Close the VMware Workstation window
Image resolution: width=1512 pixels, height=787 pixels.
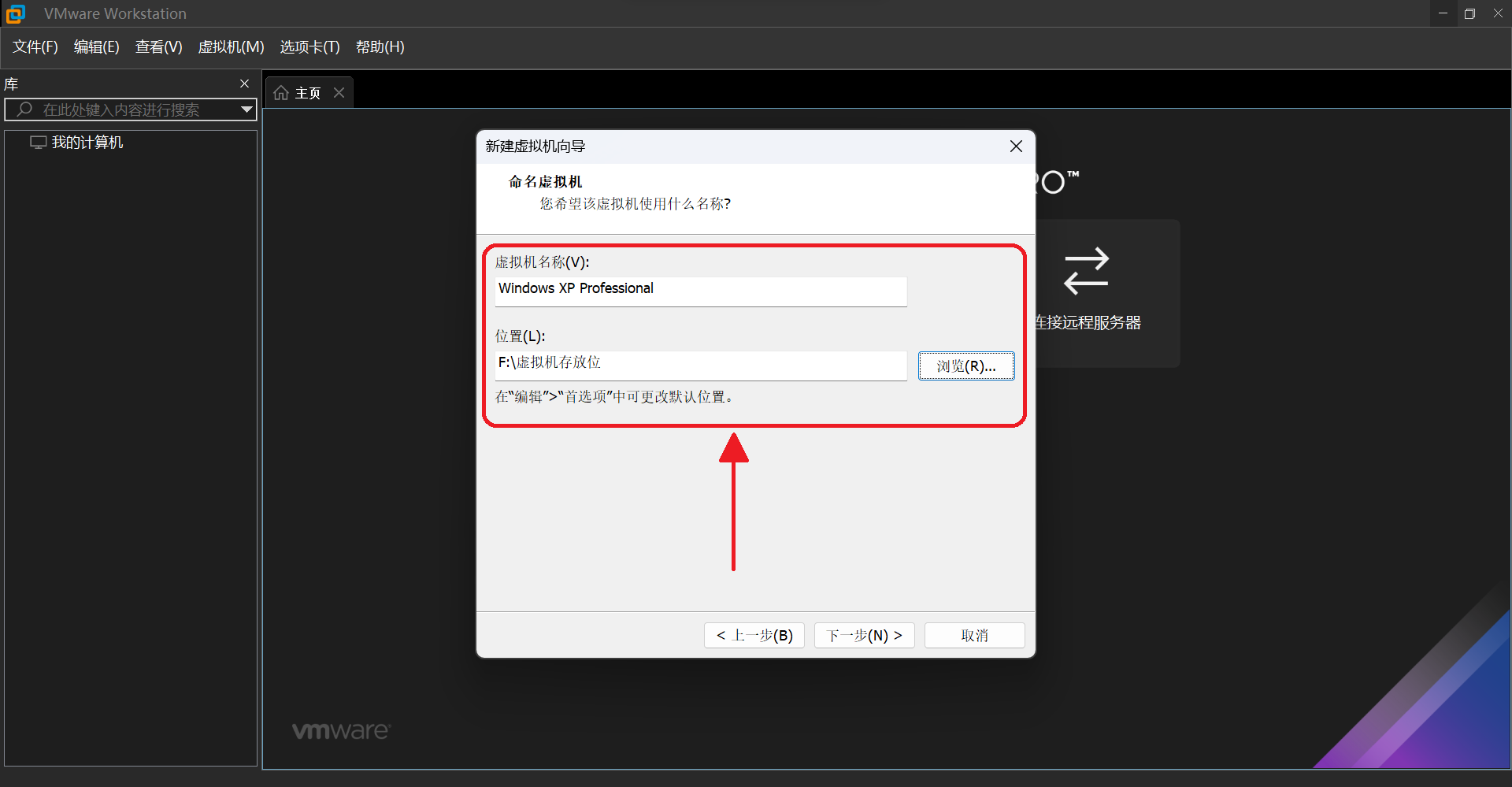tap(1498, 13)
